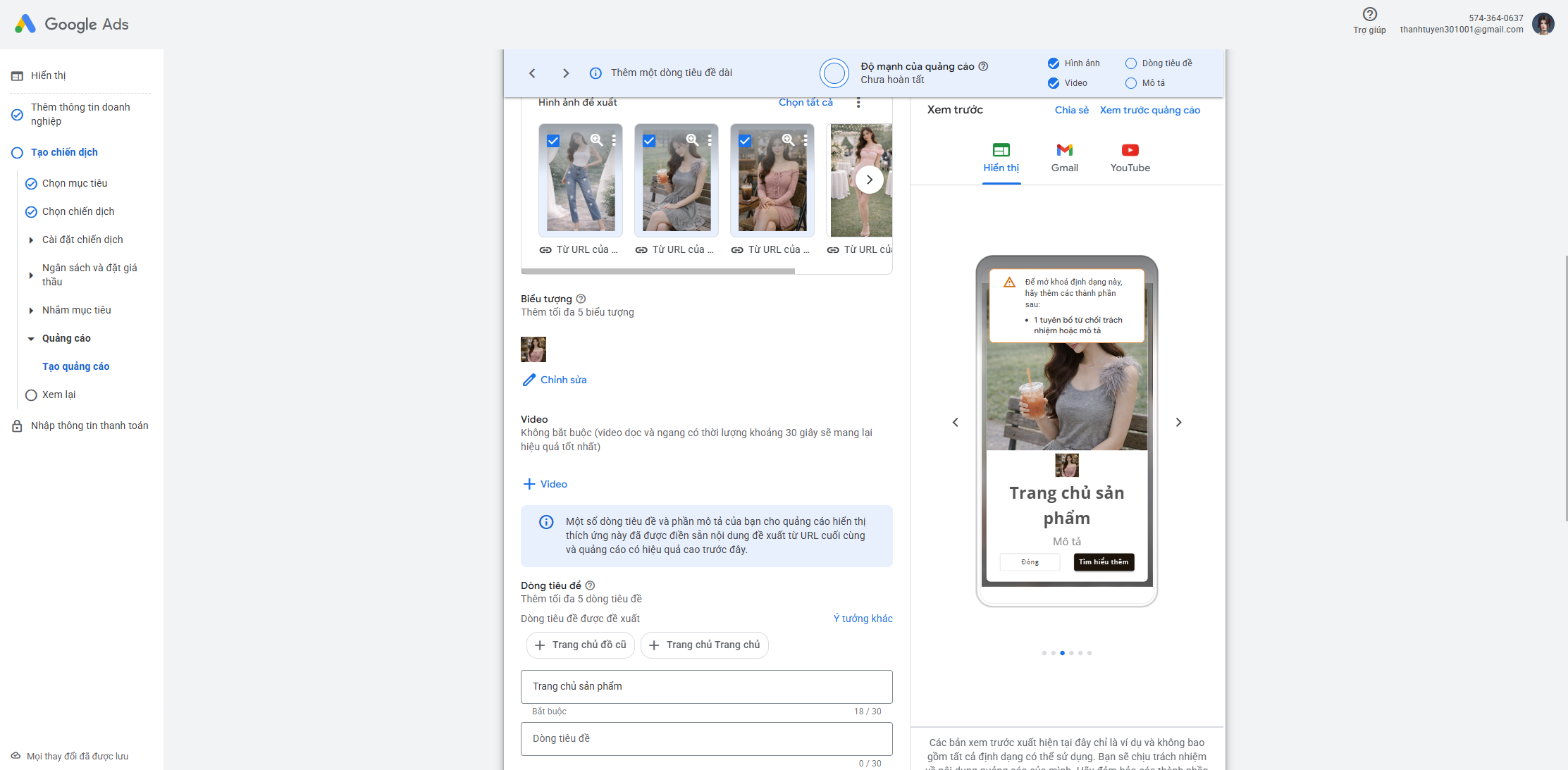Screen dimensions: 1568x770
Task: Select the highlighted preview pagination dot
Action: click(x=1063, y=653)
